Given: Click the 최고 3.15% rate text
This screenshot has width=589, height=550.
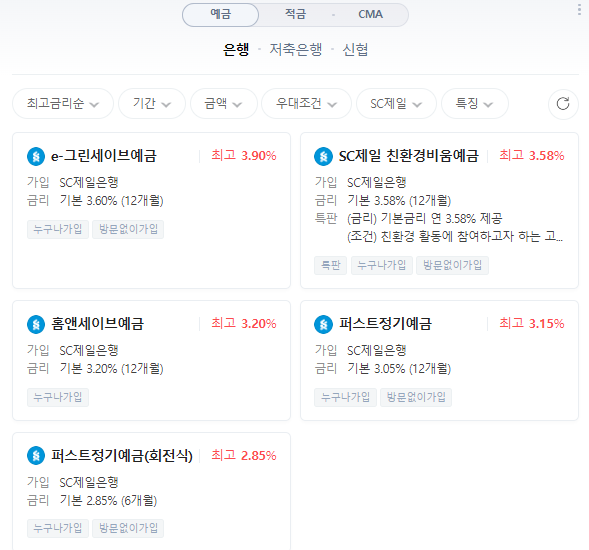Looking at the screenshot, I should (x=532, y=323).
